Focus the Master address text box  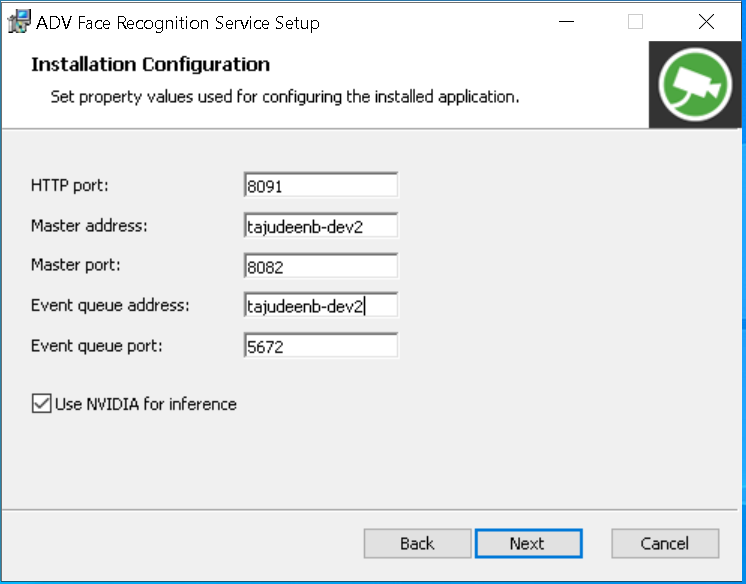pos(320,226)
